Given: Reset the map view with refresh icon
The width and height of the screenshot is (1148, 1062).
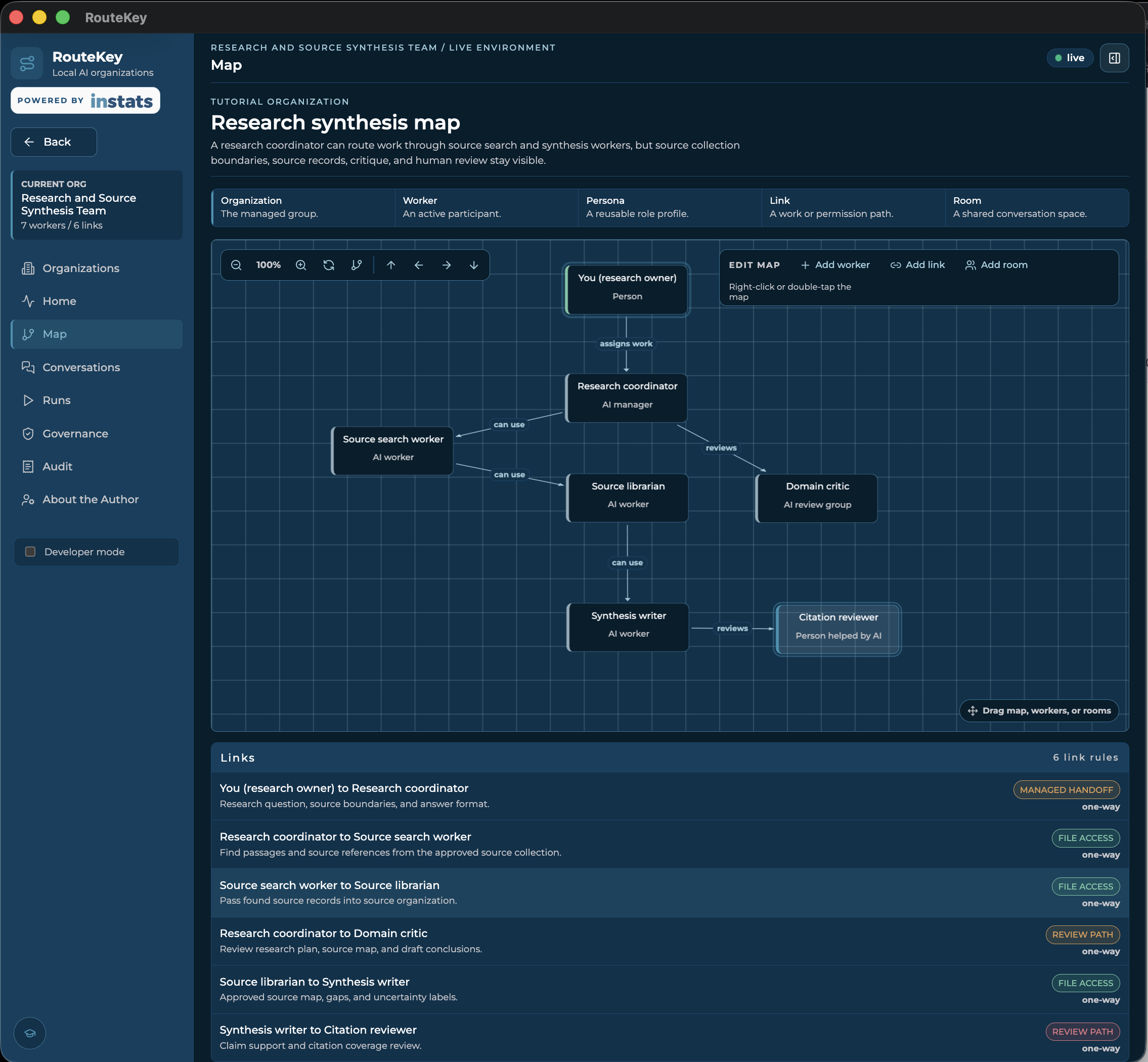Looking at the screenshot, I should click(x=329, y=265).
